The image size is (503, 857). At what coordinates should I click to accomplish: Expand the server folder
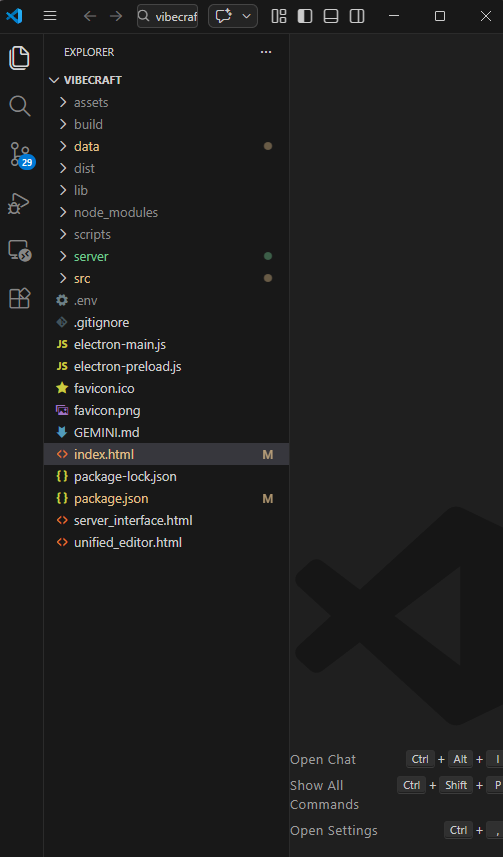click(166, 256)
